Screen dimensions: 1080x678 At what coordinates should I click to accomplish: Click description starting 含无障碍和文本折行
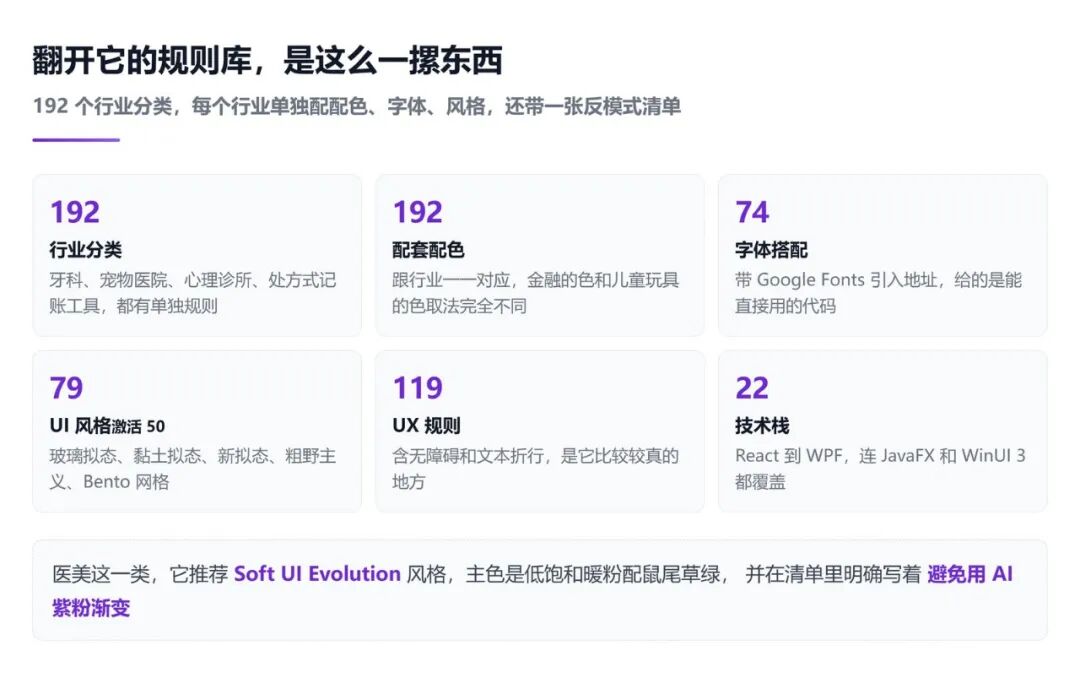pos(536,469)
